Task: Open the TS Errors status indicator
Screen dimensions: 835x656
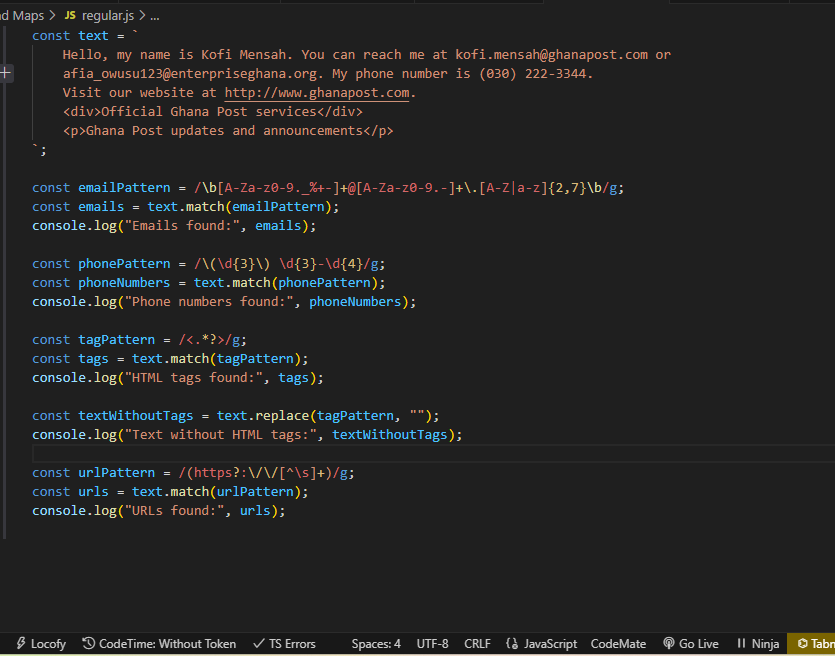Action: [x=284, y=644]
